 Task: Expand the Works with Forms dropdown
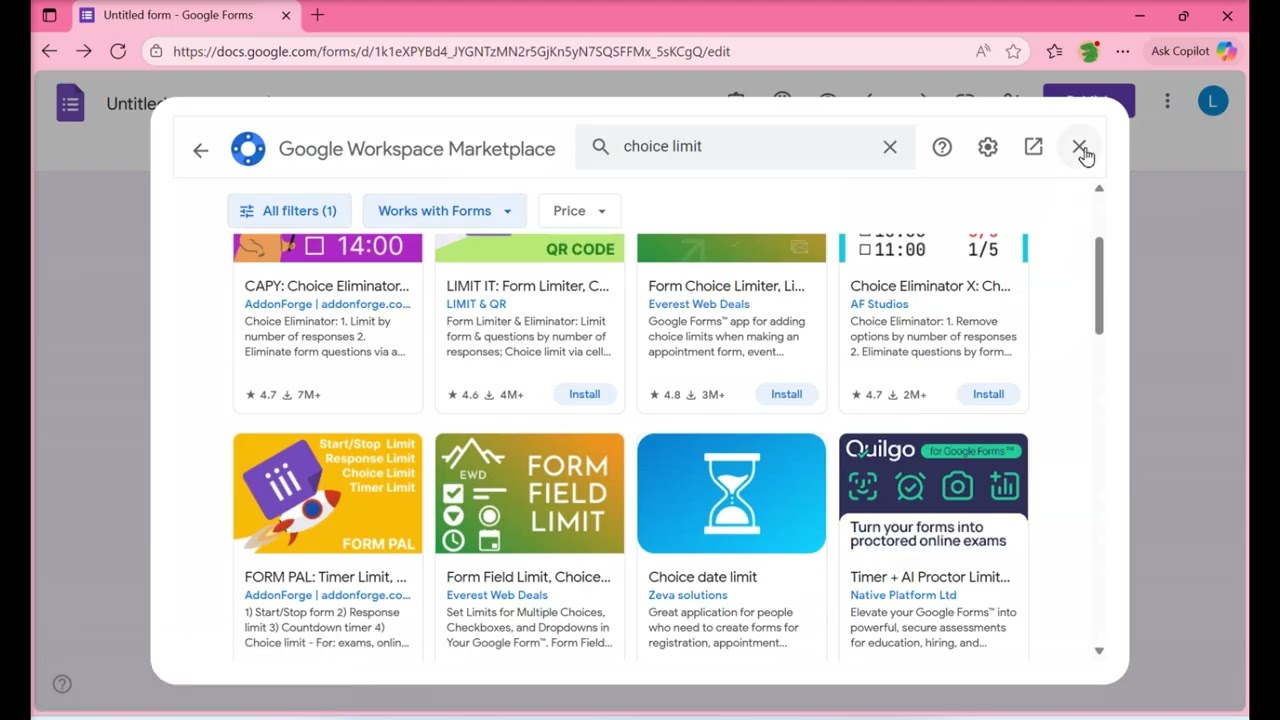(444, 211)
